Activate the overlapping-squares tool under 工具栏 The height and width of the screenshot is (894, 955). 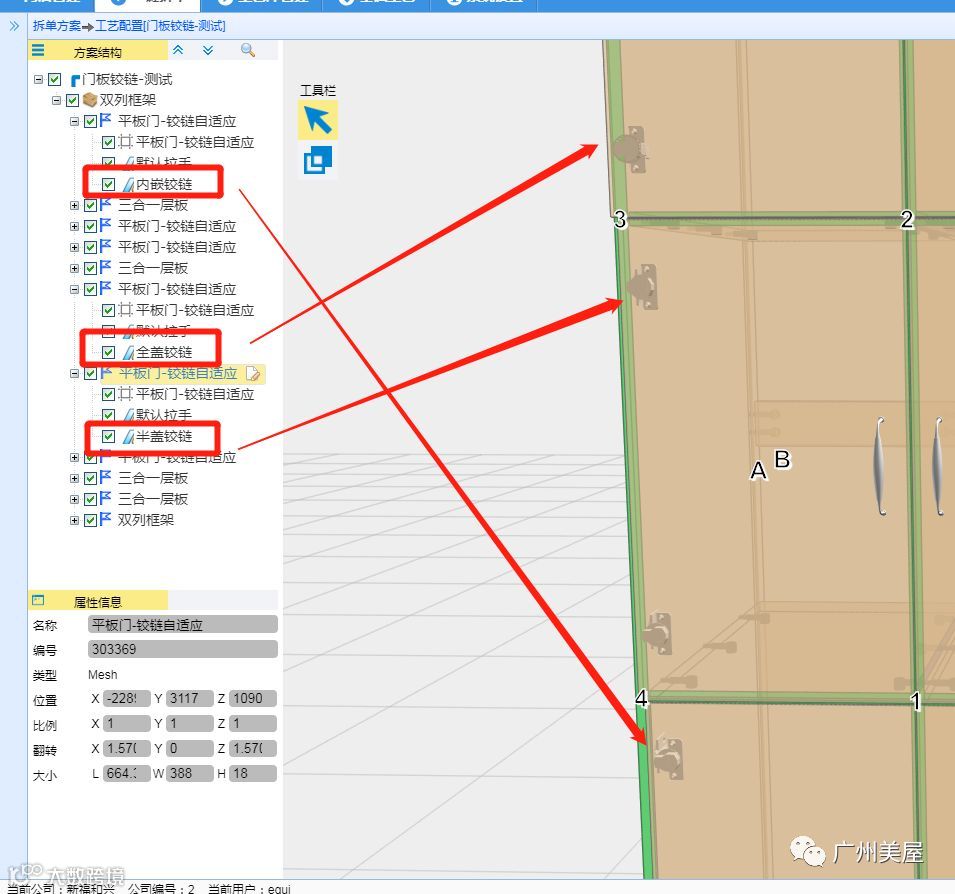pyautogui.click(x=318, y=161)
